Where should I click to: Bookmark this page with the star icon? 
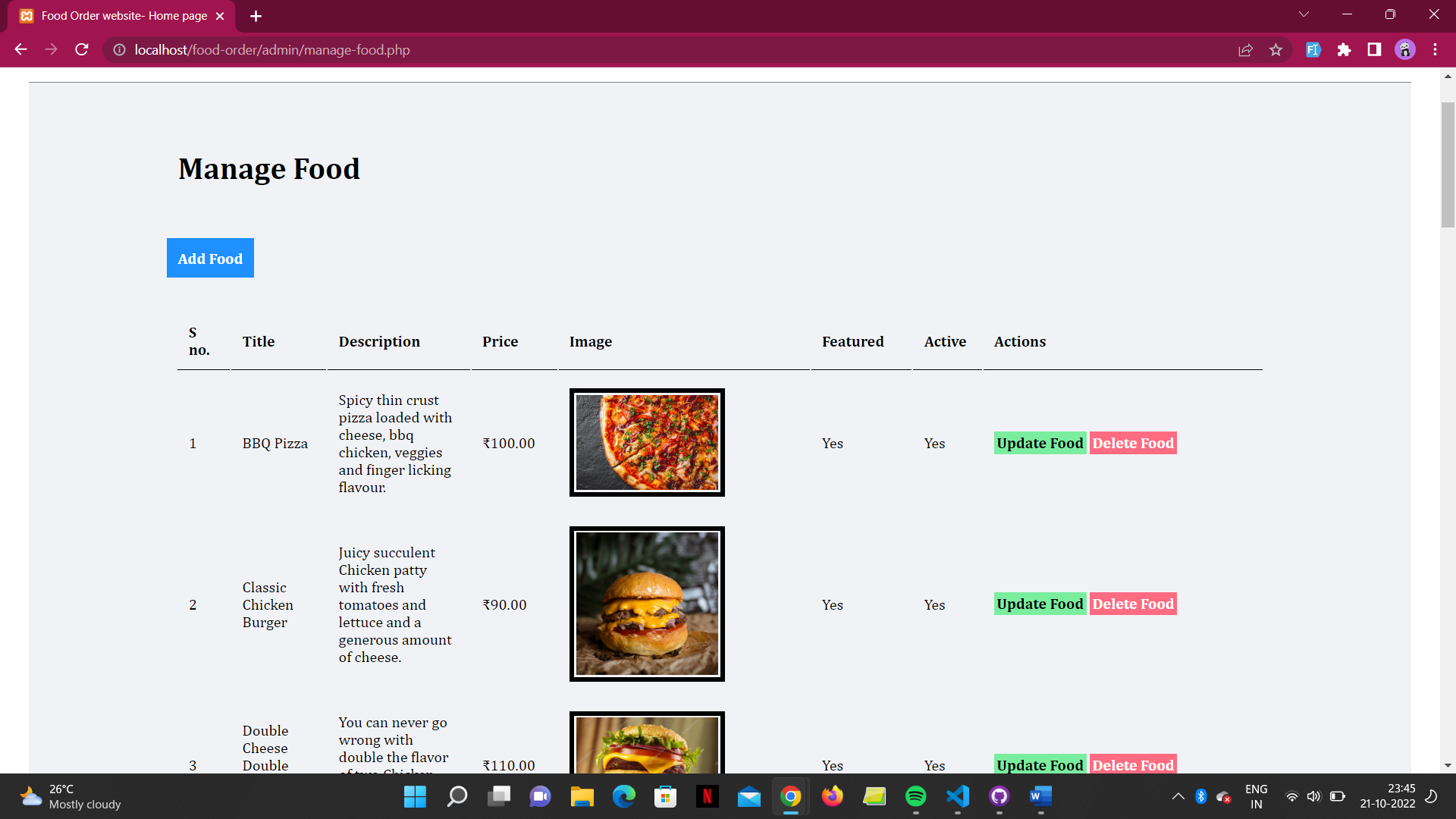[1276, 49]
